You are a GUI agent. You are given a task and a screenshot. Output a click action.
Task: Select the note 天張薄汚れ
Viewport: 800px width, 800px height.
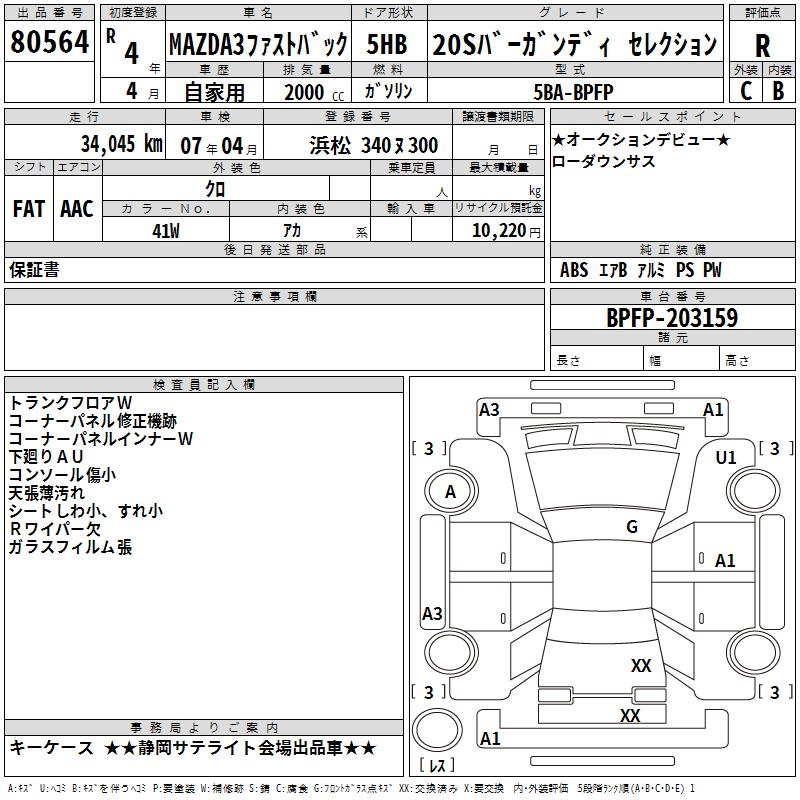tap(46, 493)
